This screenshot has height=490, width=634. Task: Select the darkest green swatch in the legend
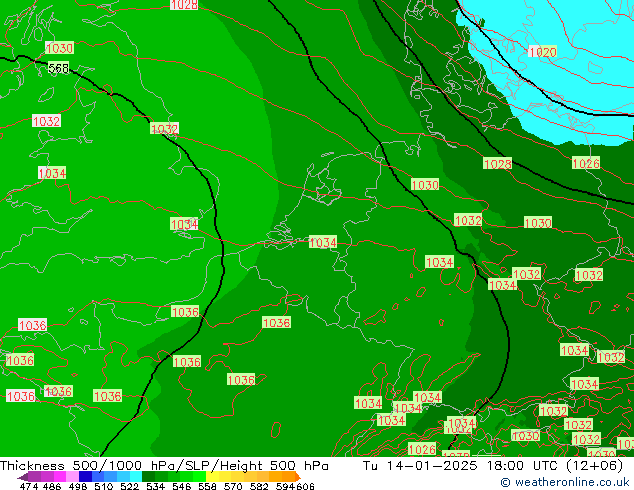pyautogui.click(x=148, y=477)
